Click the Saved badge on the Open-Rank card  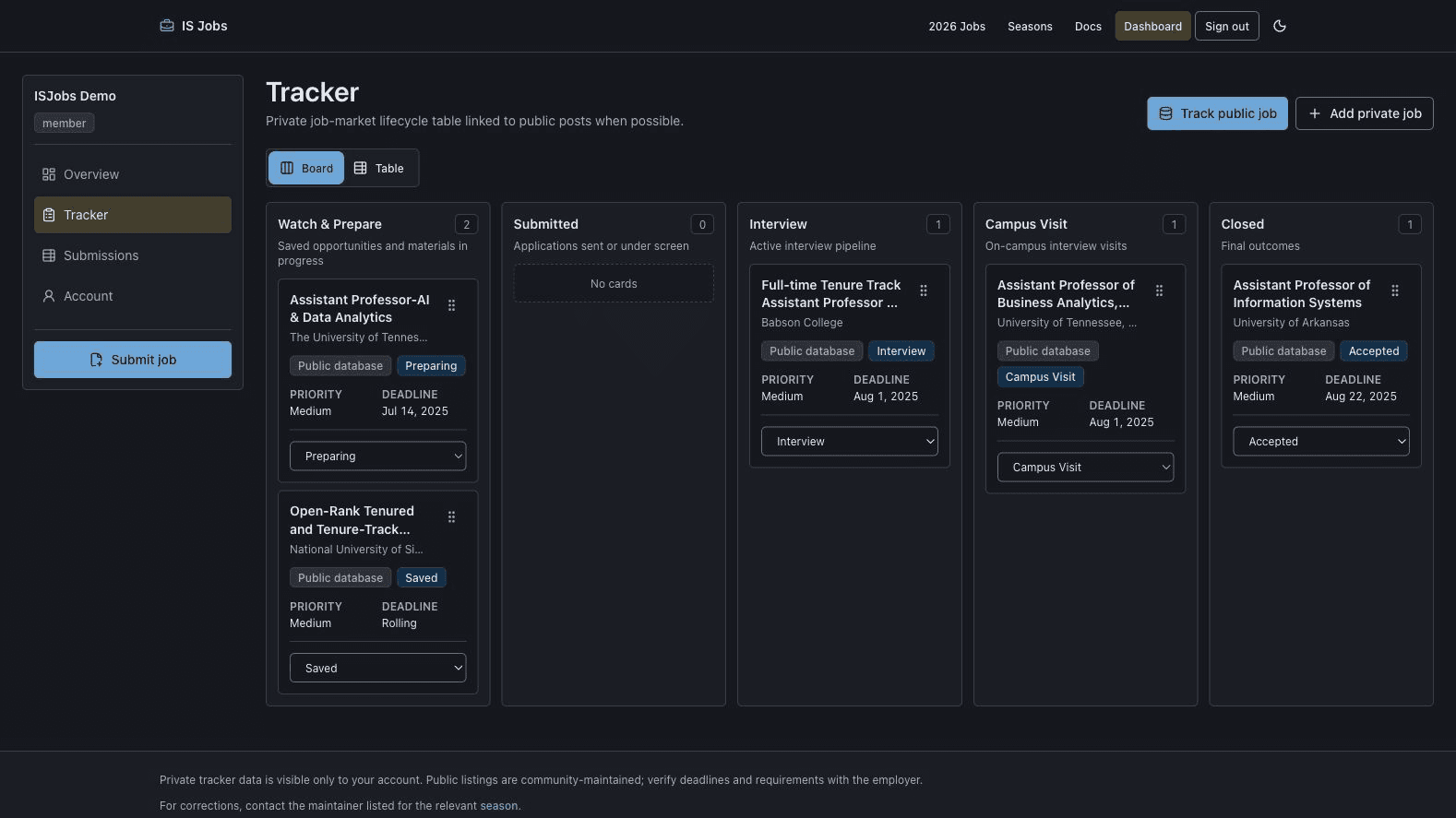coord(422,578)
